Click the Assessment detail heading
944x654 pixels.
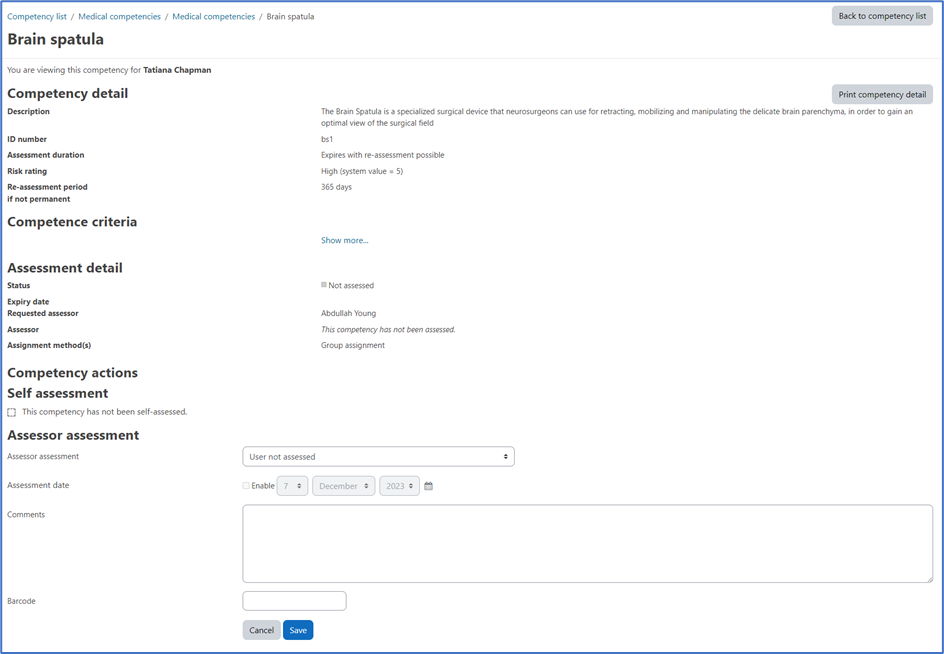point(65,268)
